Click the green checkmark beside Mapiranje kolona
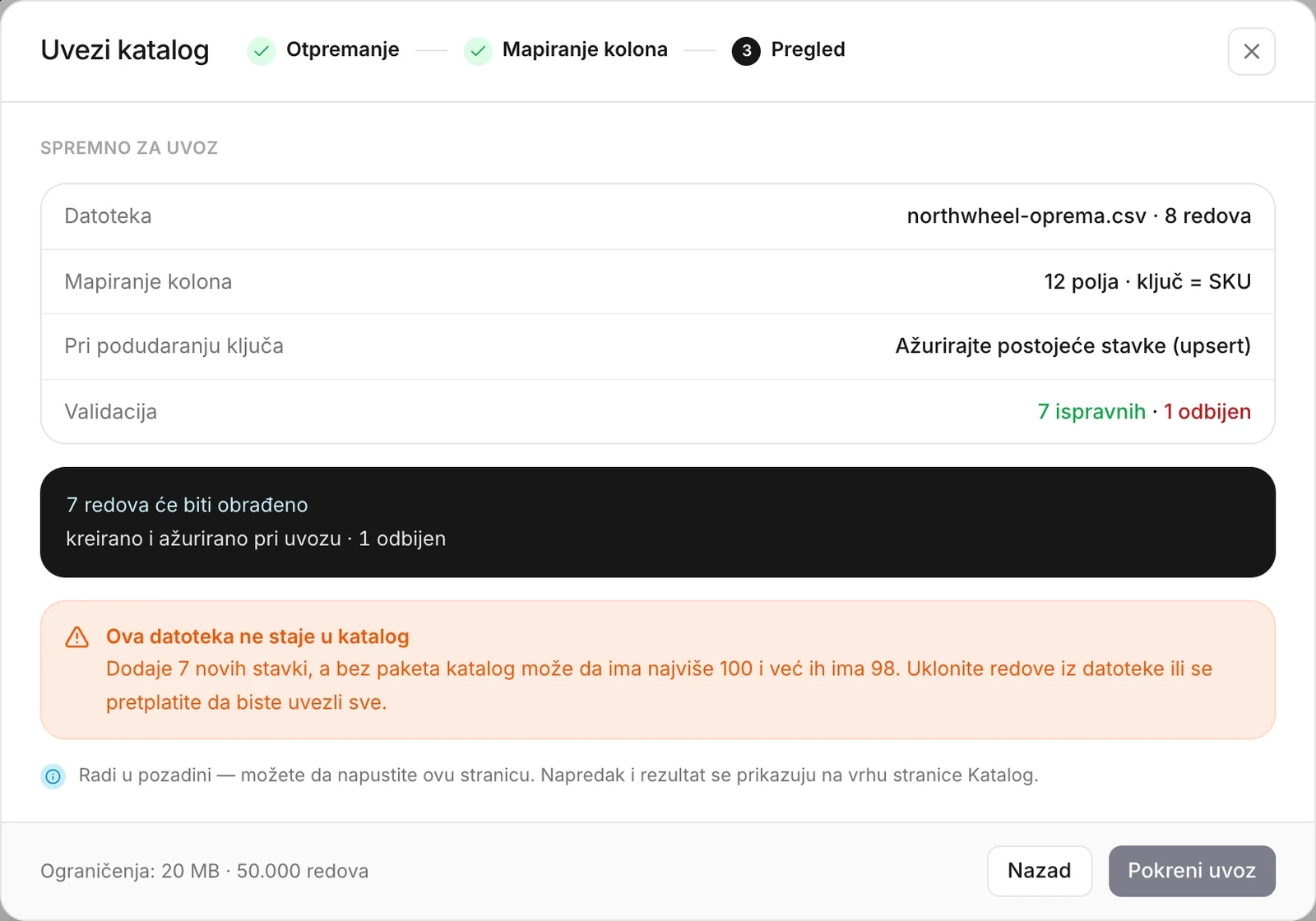 [x=478, y=51]
